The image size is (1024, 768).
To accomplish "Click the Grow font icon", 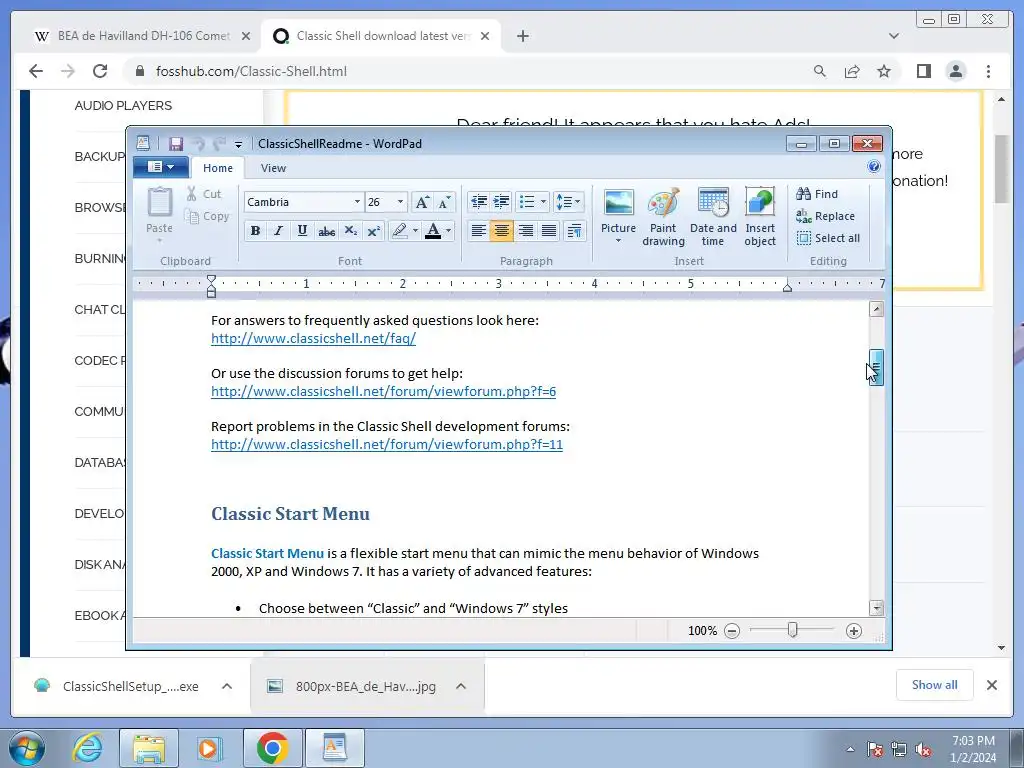I will (423, 202).
